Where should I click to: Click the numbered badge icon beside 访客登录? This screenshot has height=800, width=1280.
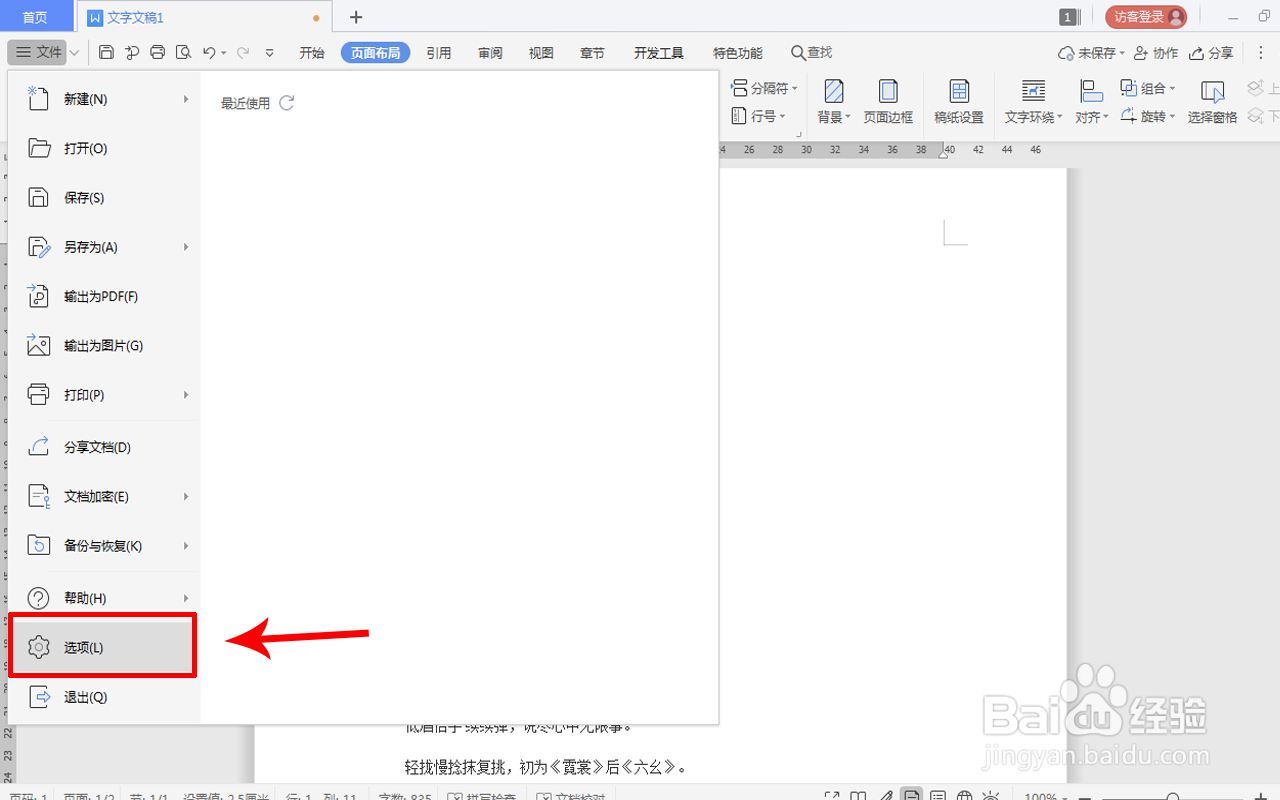(1068, 17)
